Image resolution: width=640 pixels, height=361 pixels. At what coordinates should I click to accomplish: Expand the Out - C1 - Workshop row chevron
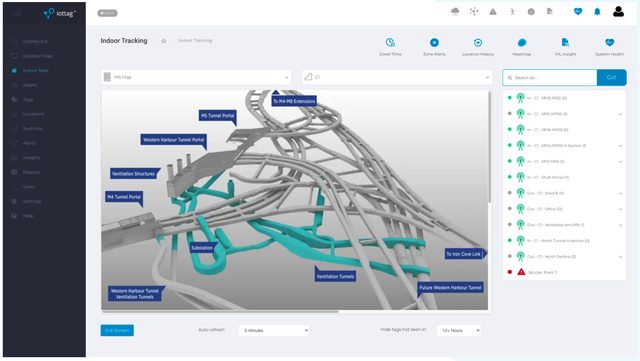[x=620, y=225]
